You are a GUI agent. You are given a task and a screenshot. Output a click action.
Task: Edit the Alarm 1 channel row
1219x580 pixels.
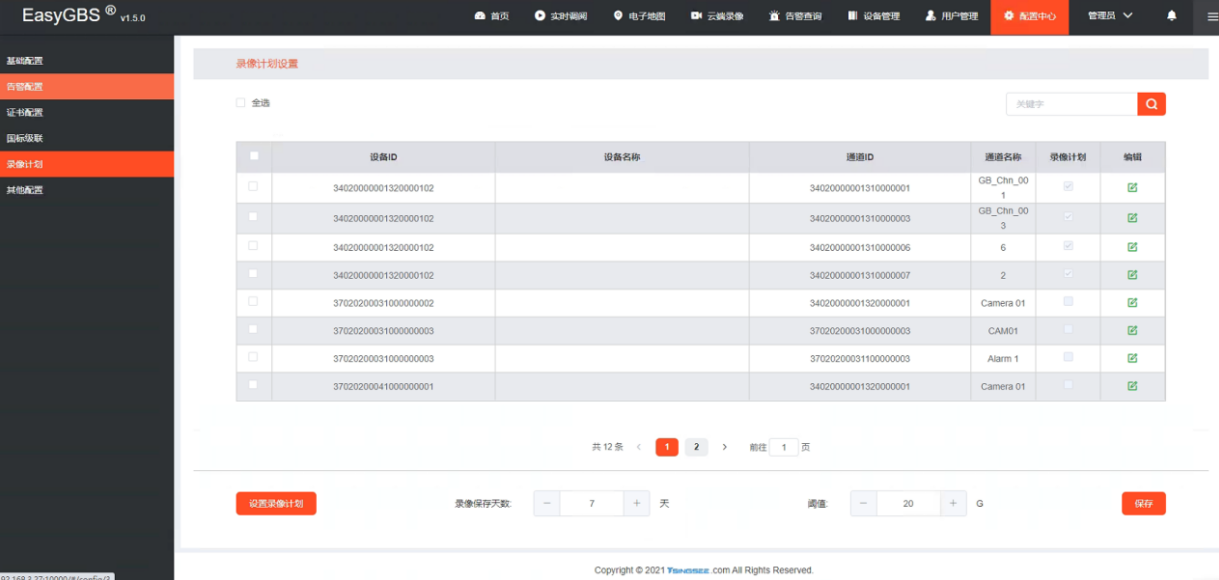pos(1132,358)
